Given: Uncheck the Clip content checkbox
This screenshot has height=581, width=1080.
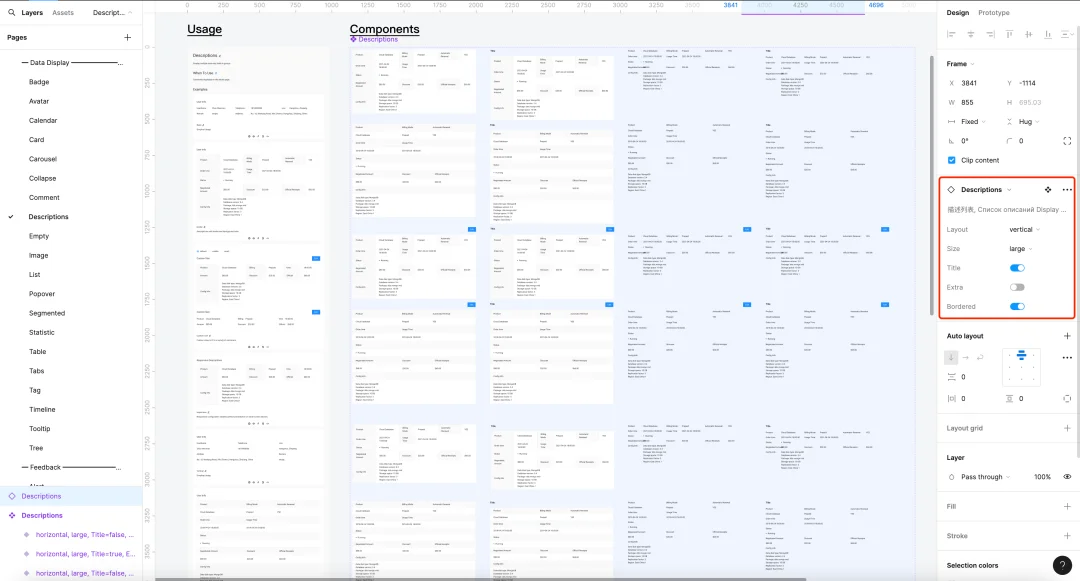Looking at the screenshot, I should point(952,160).
